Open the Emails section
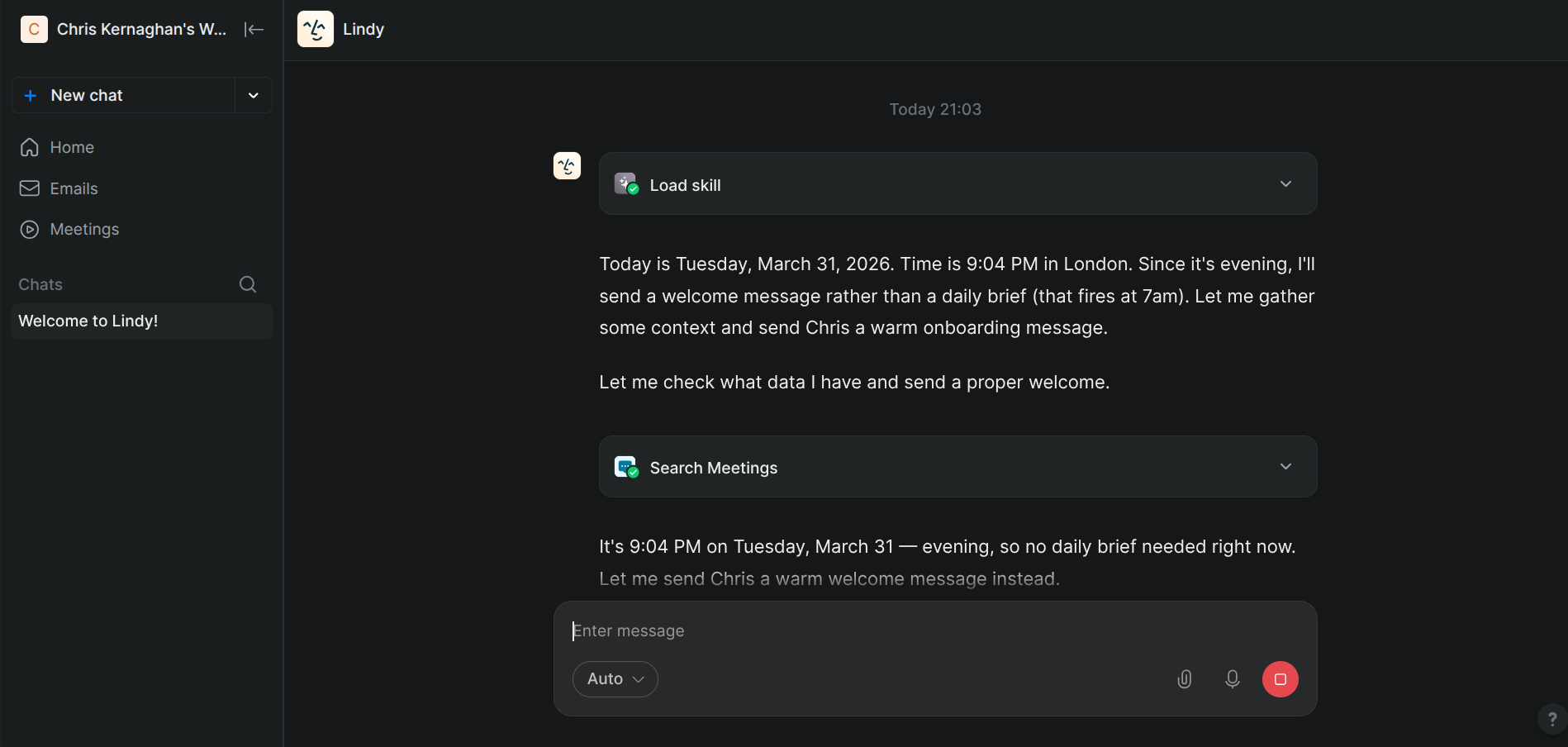Viewport: 1568px width, 747px height. pos(74,188)
